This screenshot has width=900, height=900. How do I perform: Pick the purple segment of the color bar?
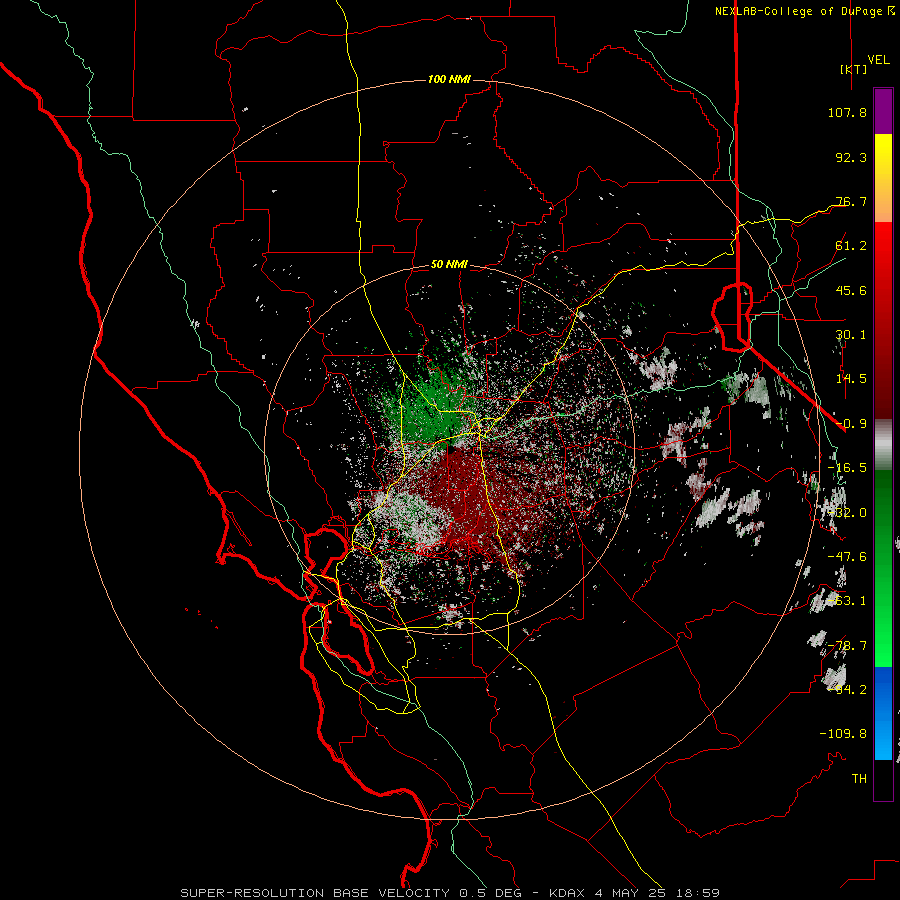pyautogui.click(x=883, y=112)
